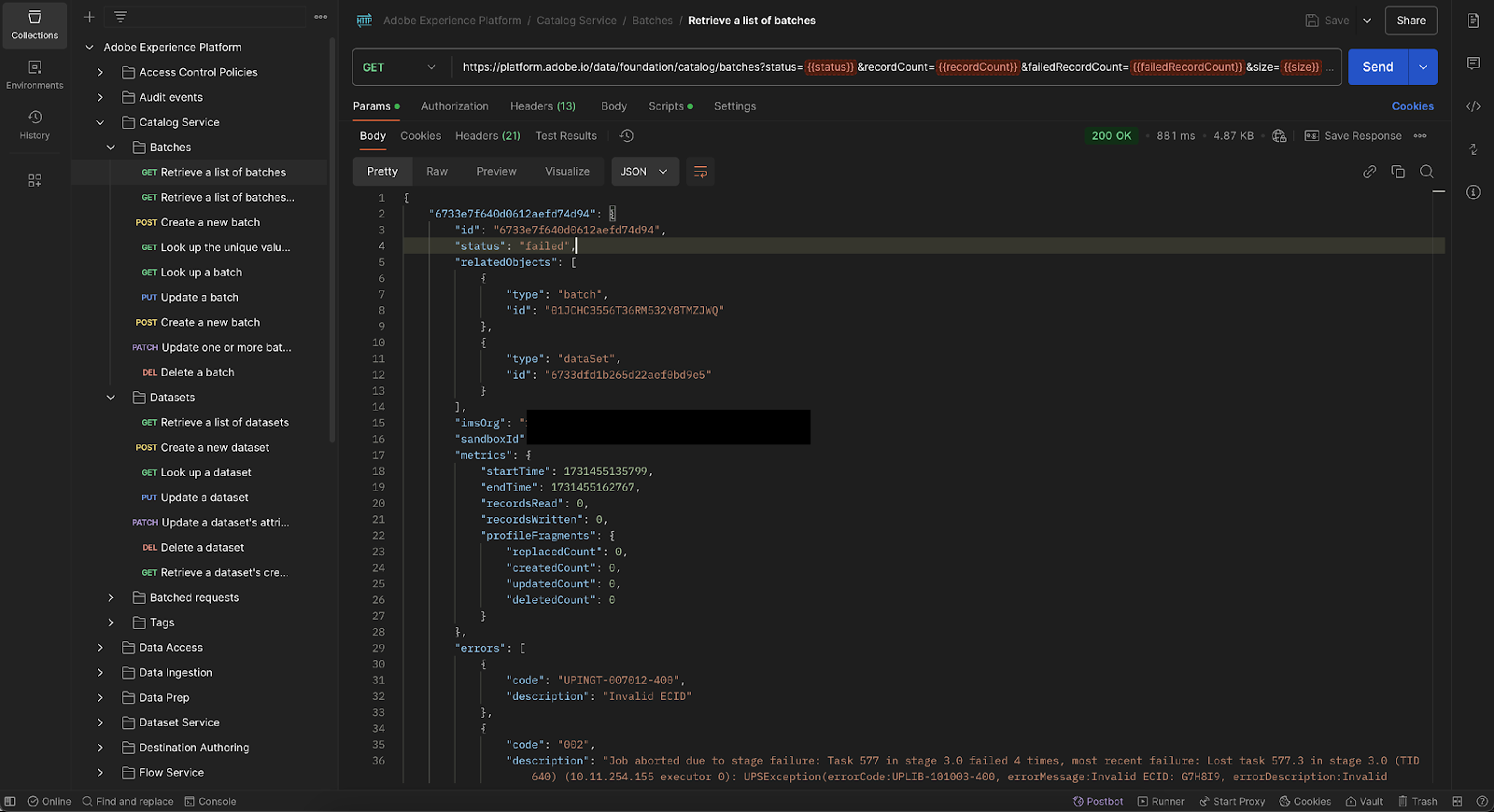Expand the Tags folder
Viewport: 1494px width, 812px height.
111,623
